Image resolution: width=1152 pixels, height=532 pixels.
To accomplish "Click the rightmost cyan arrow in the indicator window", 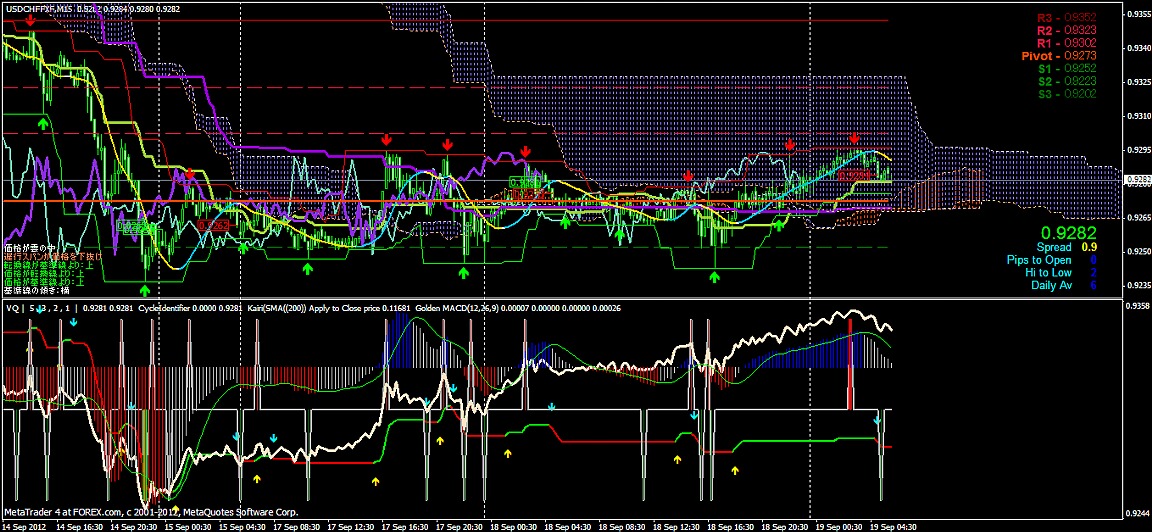I will coord(878,421).
